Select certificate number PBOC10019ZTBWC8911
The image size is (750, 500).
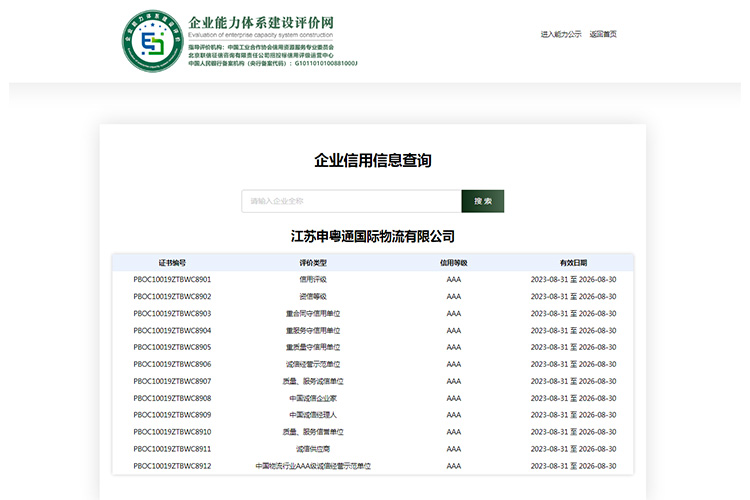pos(172,449)
